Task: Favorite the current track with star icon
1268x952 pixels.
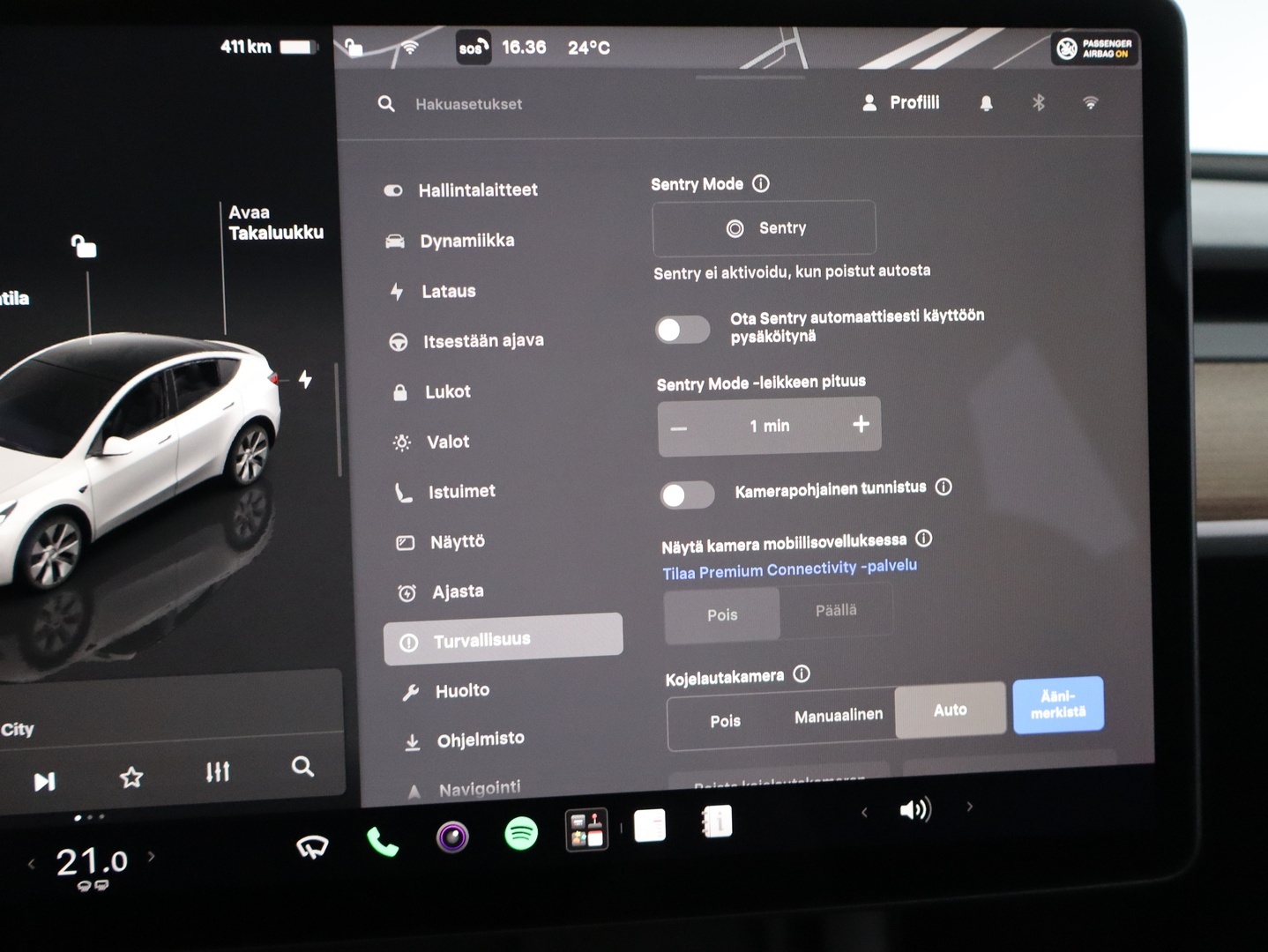Action: (x=131, y=777)
